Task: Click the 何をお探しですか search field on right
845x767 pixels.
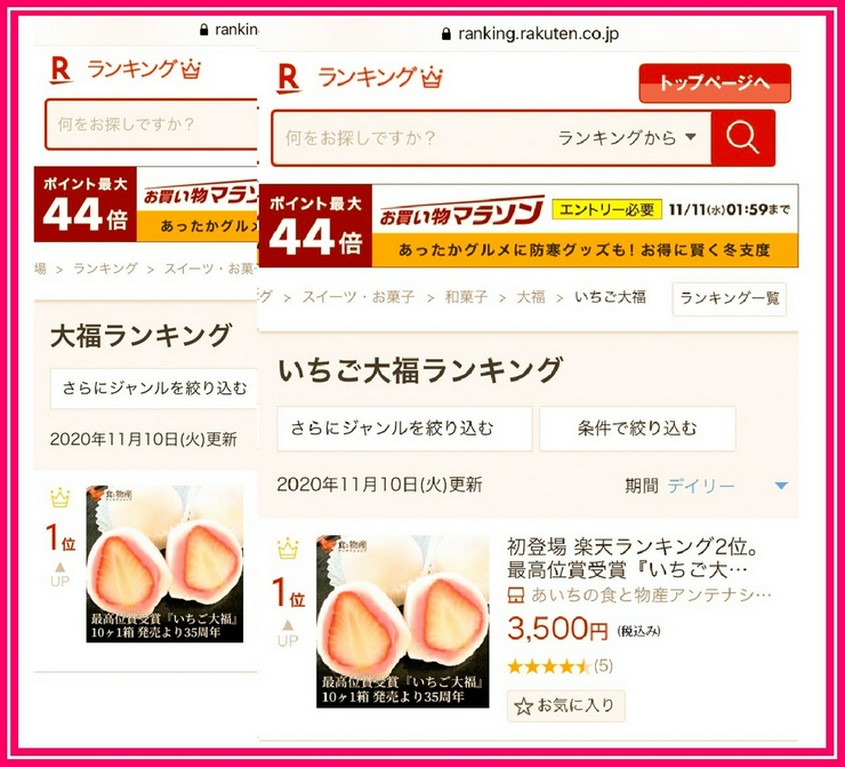Action: click(412, 138)
